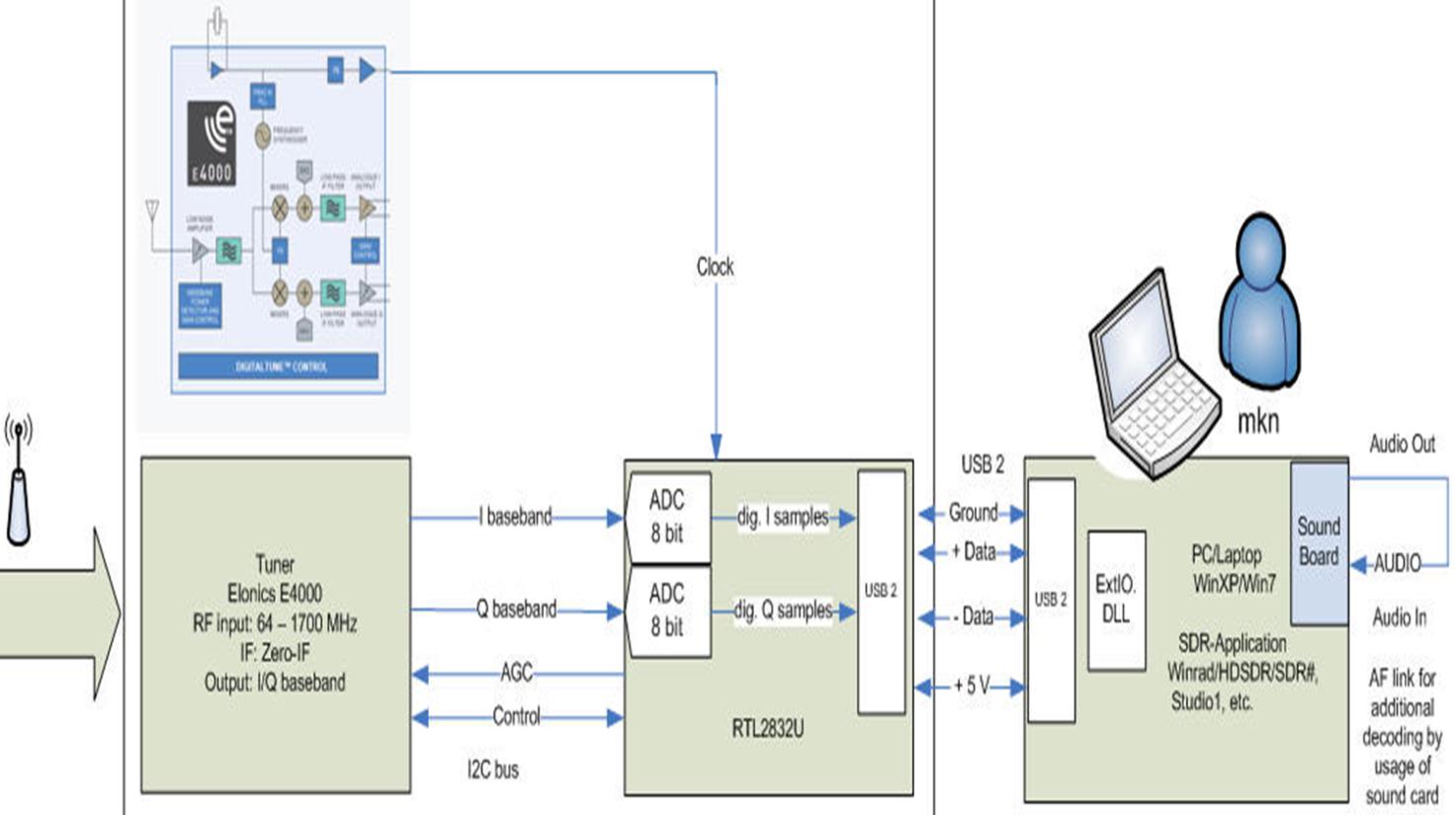Click the dig. I samples label
The width and height of the screenshot is (1456, 815).
tap(783, 517)
